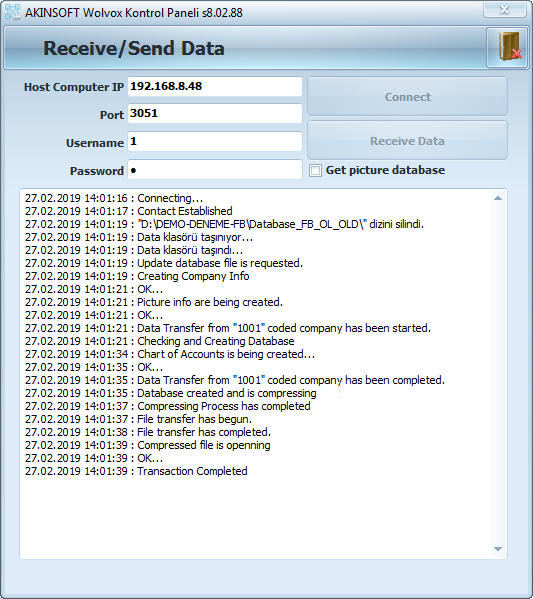
Task: Enable Get picture database checkbox
Action: pos(315,170)
